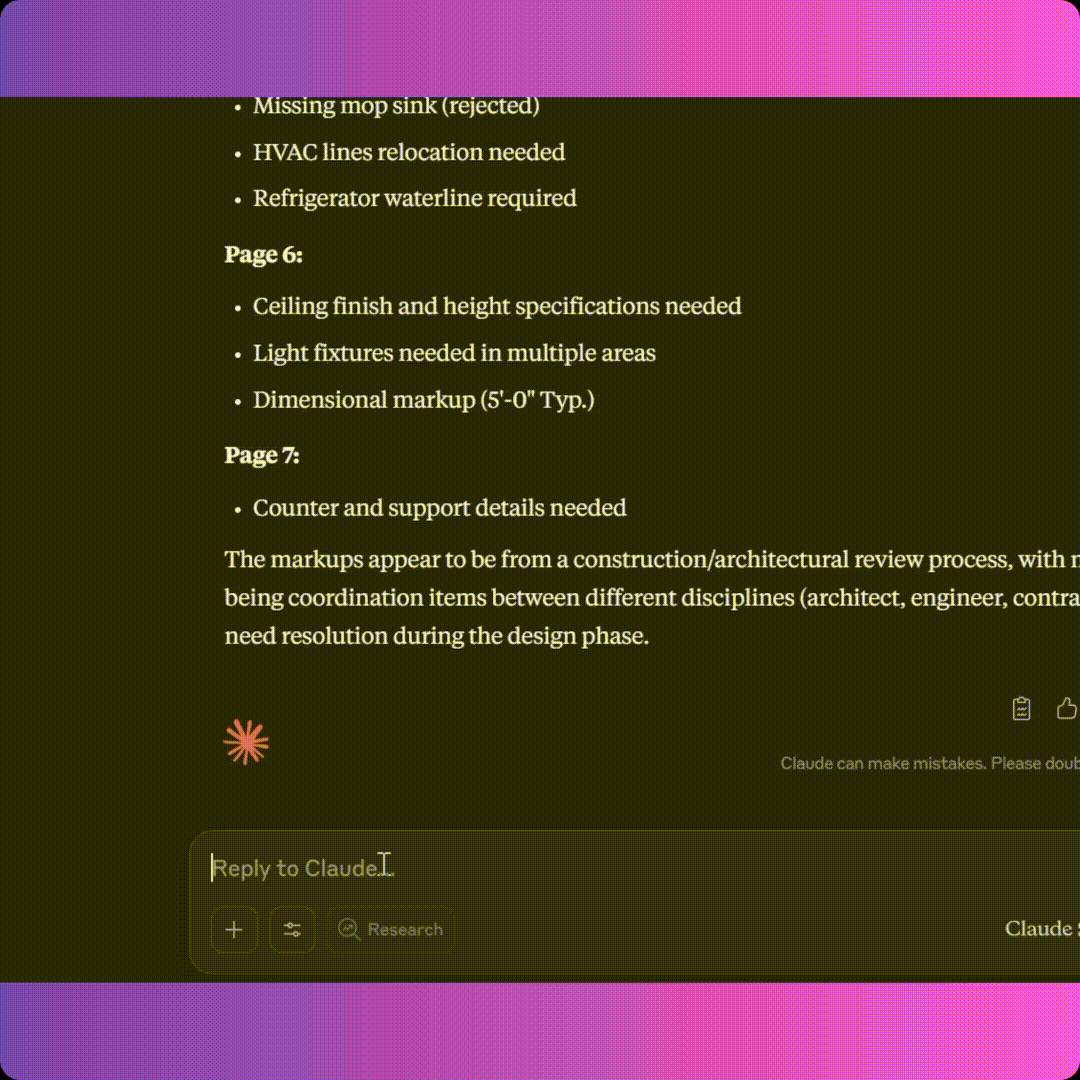Screen dimensions: 1080x1080
Task: Focus the Reply to Claude input field
Action: pyautogui.click(x=634, y=868)
